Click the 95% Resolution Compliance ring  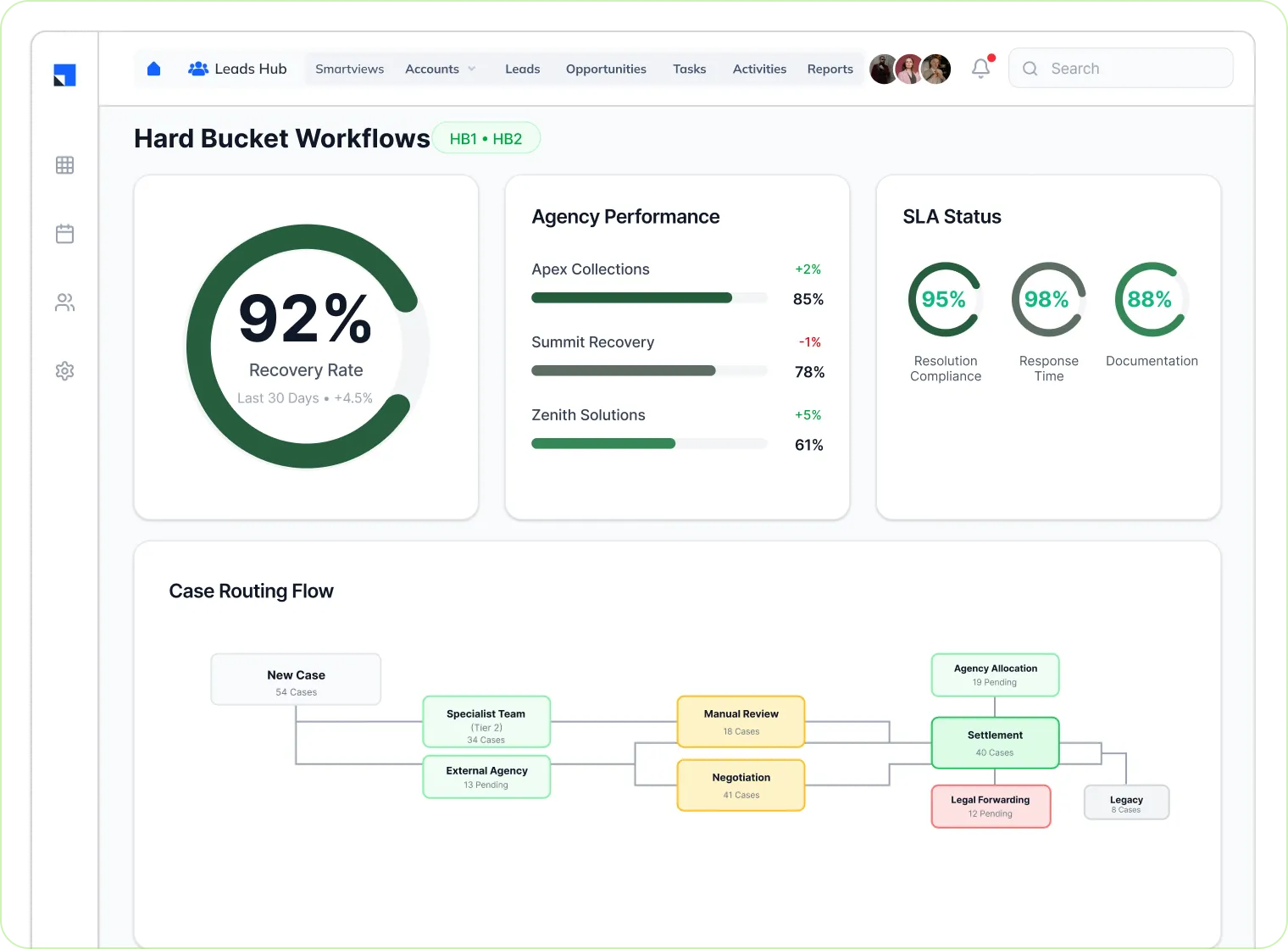click(x=944, y=299)
